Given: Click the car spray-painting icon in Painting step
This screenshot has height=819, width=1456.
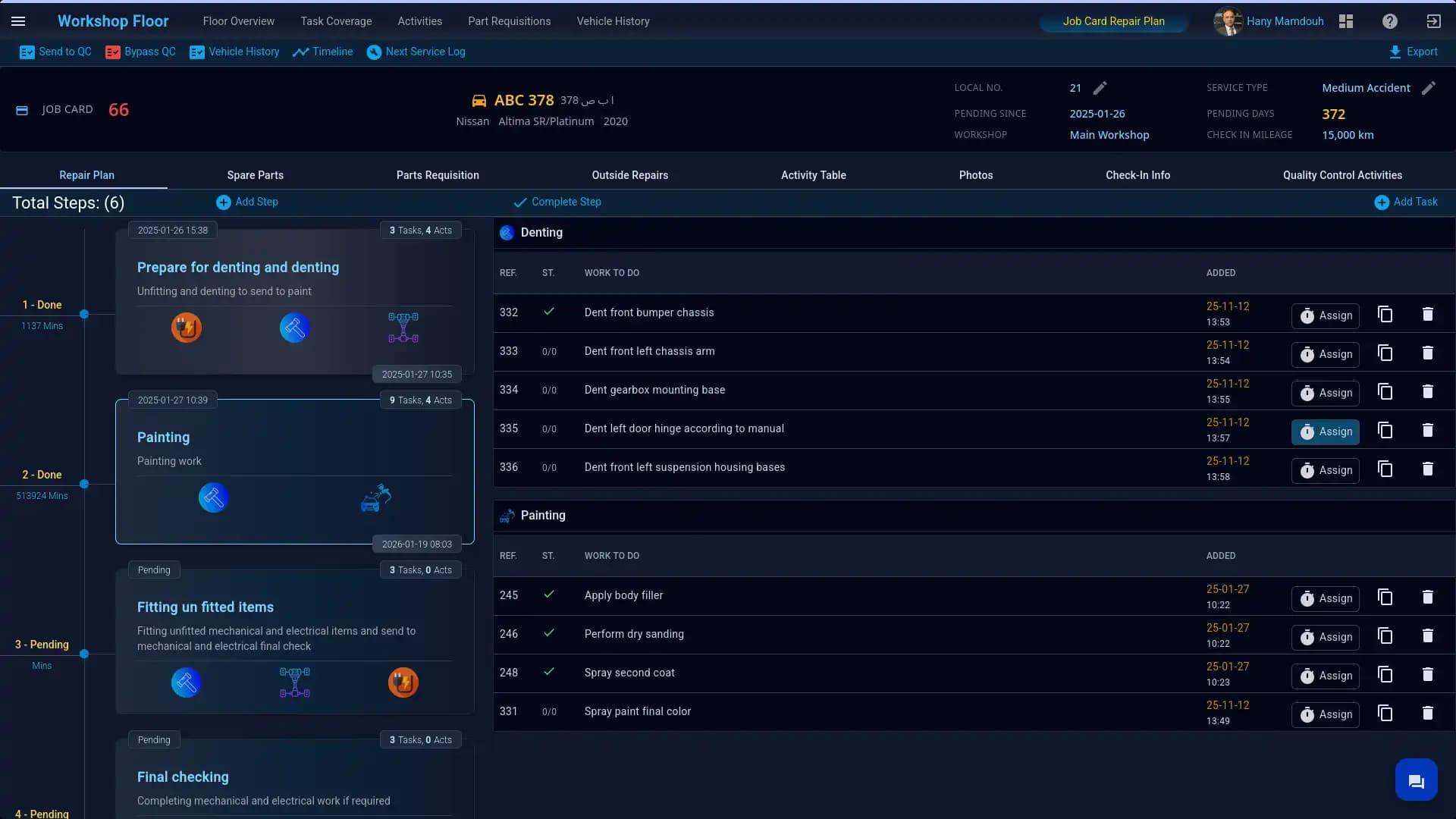Looking at the screenshot, I should point(375,497).
